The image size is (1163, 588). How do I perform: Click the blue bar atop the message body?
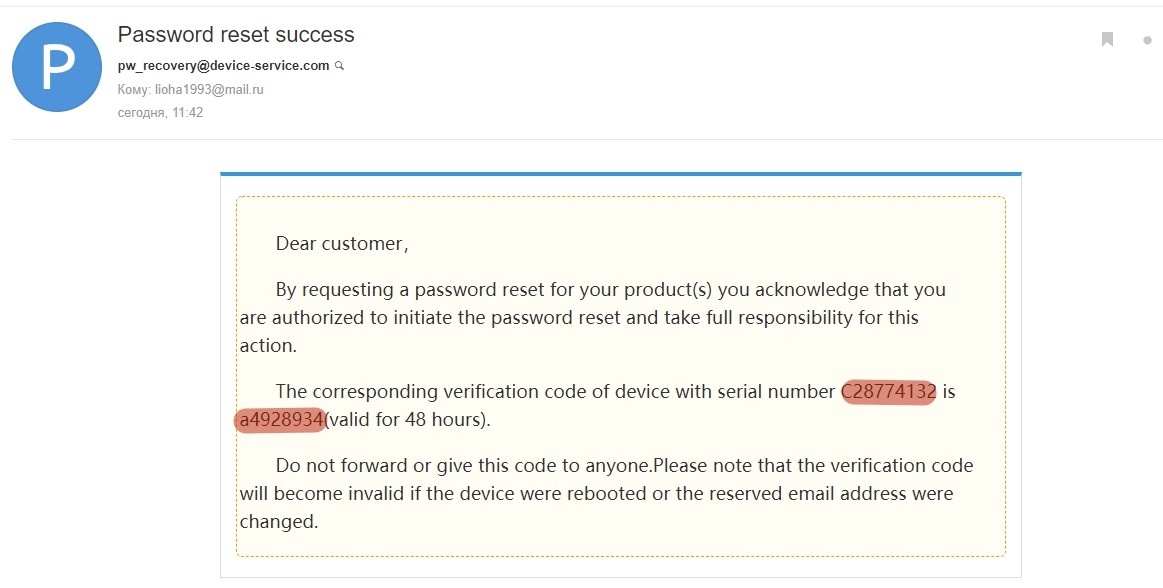[620, 174]
